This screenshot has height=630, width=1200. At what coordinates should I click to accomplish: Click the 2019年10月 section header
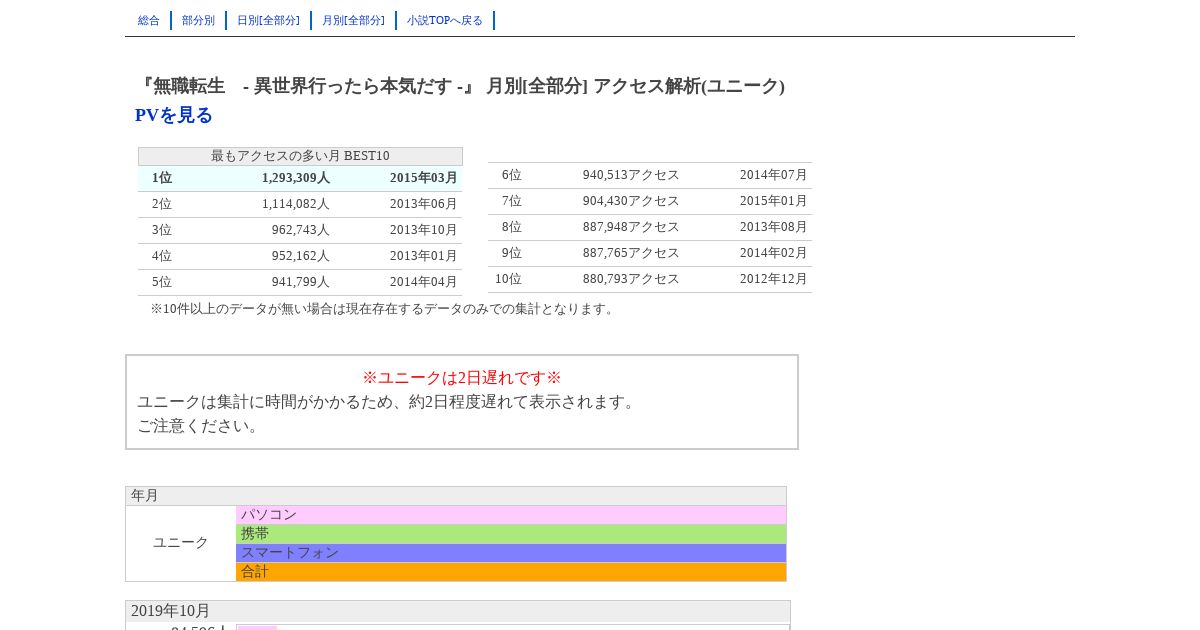(458, 611)
